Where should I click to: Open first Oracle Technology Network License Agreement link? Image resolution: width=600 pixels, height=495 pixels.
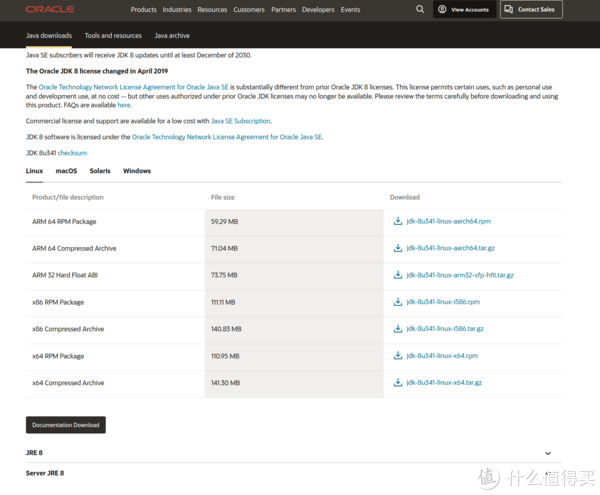tap(134, 87)
